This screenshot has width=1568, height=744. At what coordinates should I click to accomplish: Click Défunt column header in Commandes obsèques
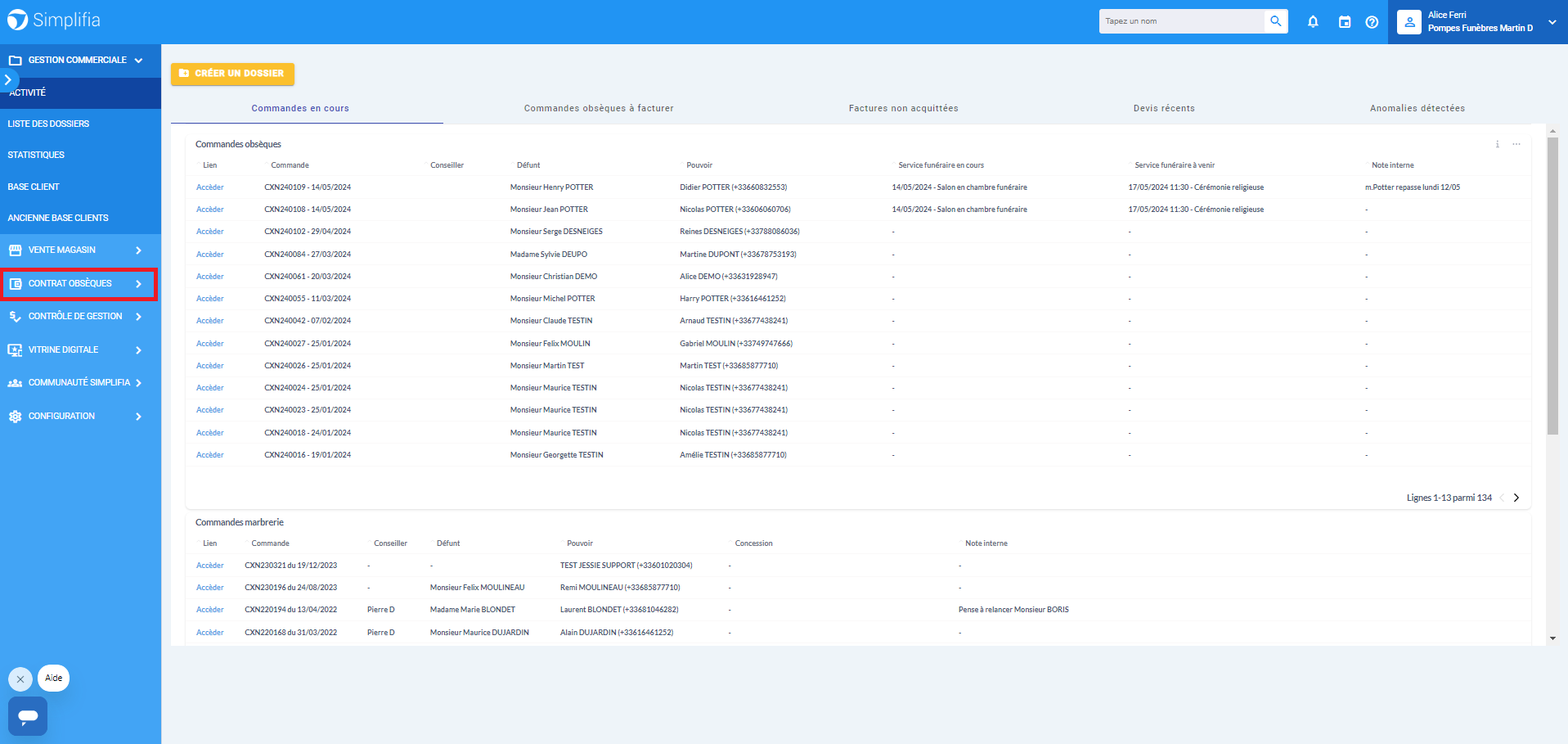pos(528,165)
